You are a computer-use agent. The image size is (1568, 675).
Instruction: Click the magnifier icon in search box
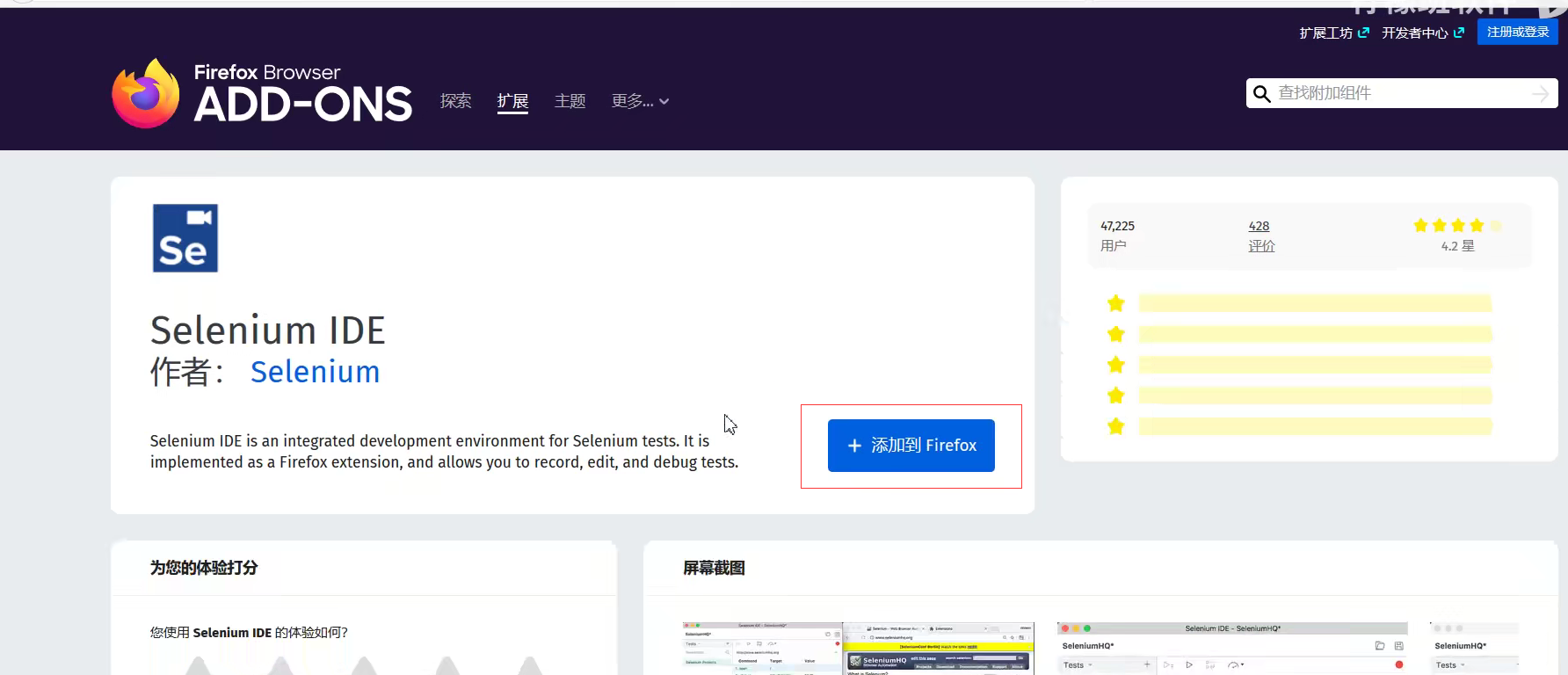pos(1261,94)
